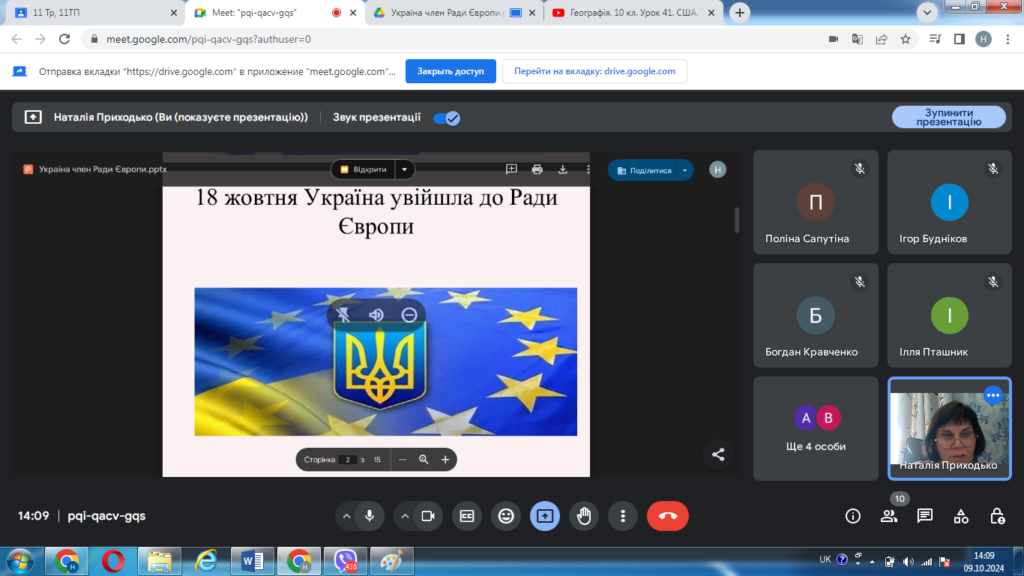Open the emoji reactions panel
The image size is (1024, 576).
[506, 516]
